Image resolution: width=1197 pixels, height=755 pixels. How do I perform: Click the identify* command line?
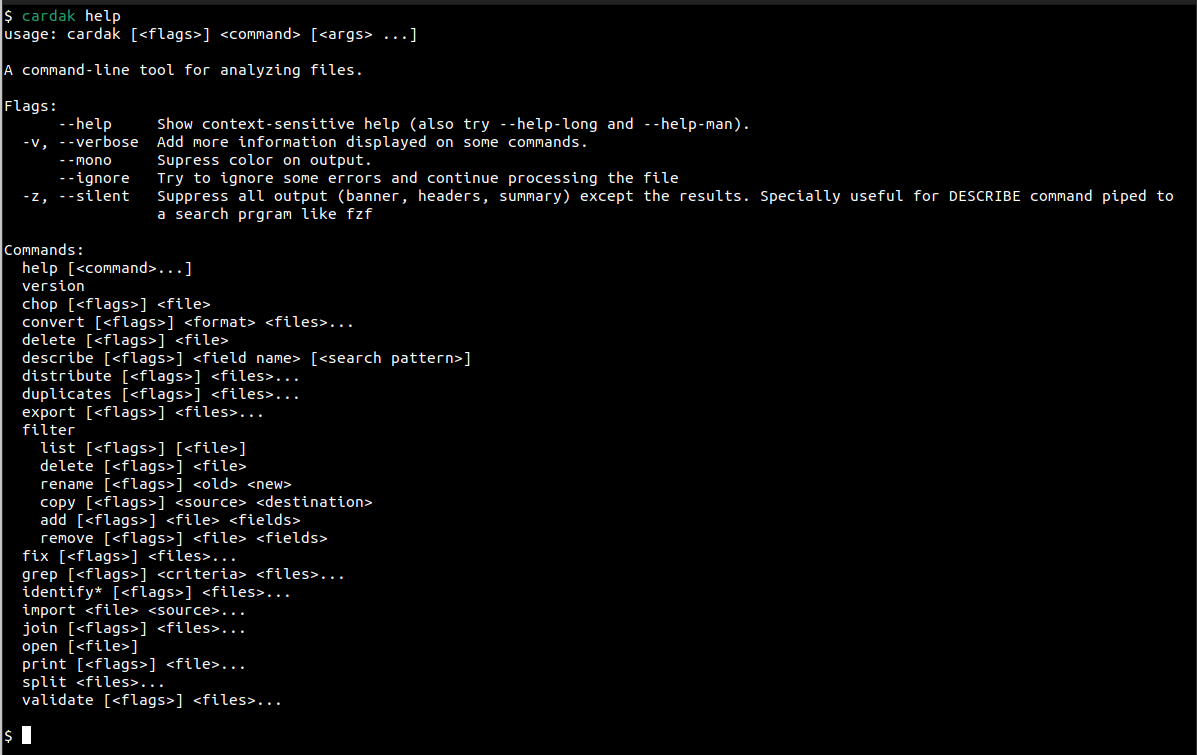point(156,592)
